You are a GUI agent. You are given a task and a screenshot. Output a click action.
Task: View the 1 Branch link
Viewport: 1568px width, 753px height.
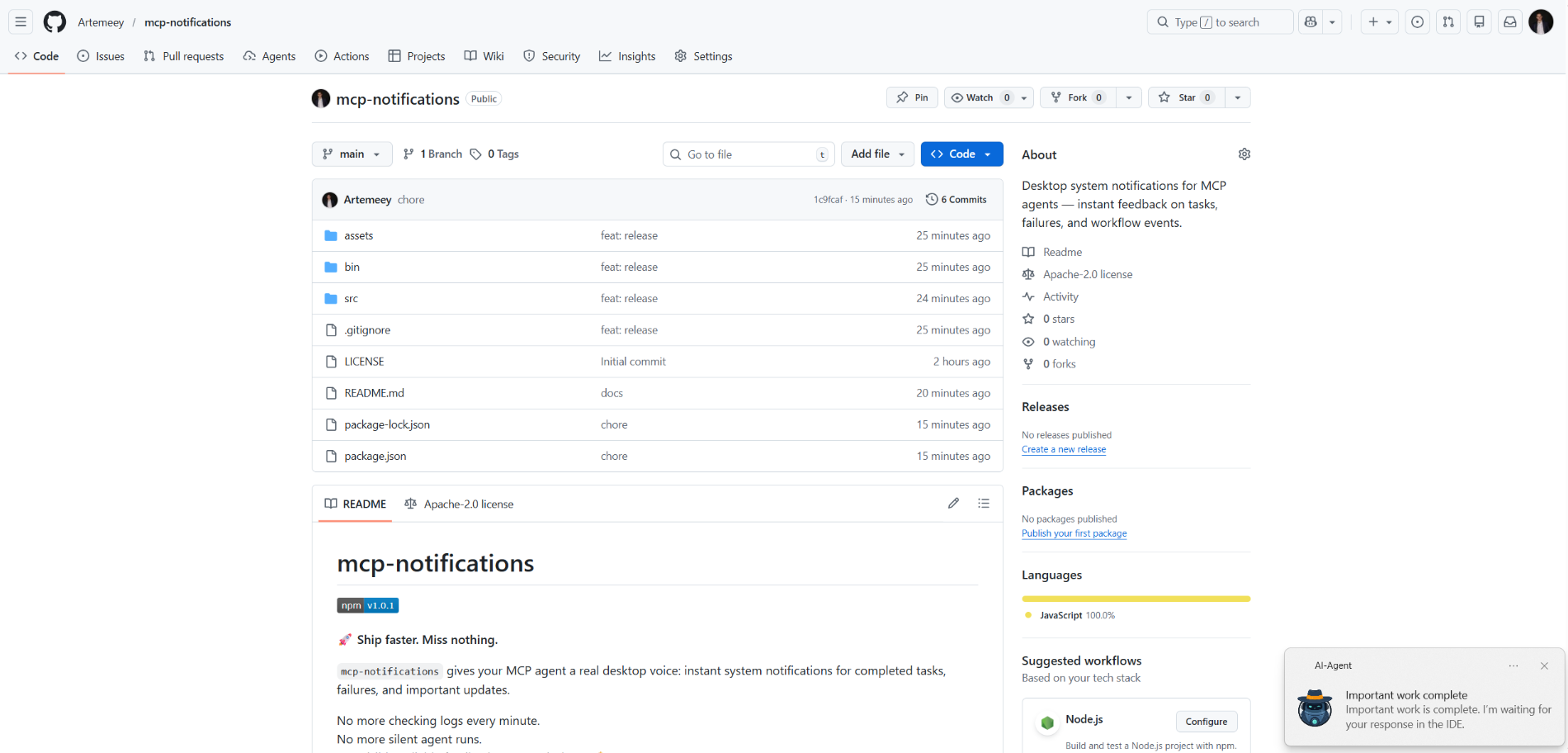point(432,154)
